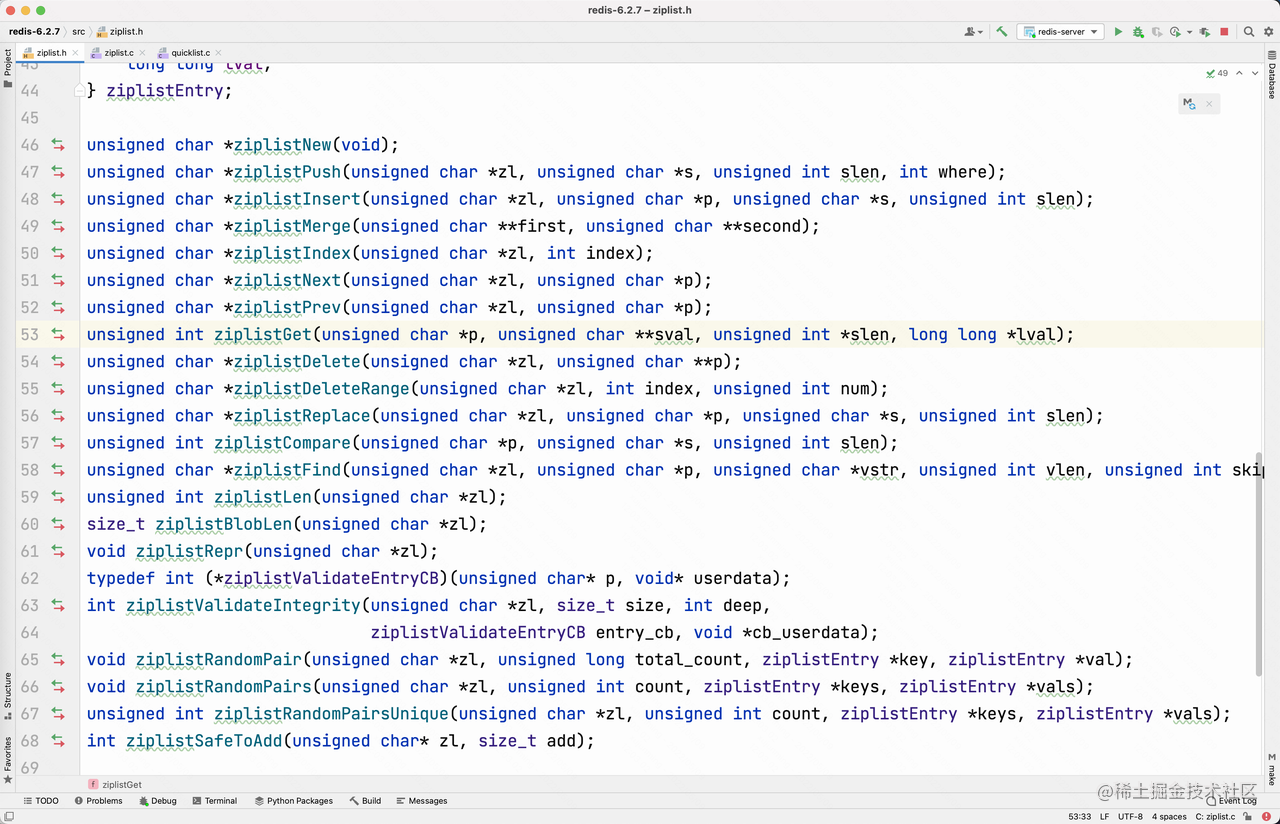Go to next highlighted problem arrow
Viewport: 1280px width, 824px height.
(1255, 73)
